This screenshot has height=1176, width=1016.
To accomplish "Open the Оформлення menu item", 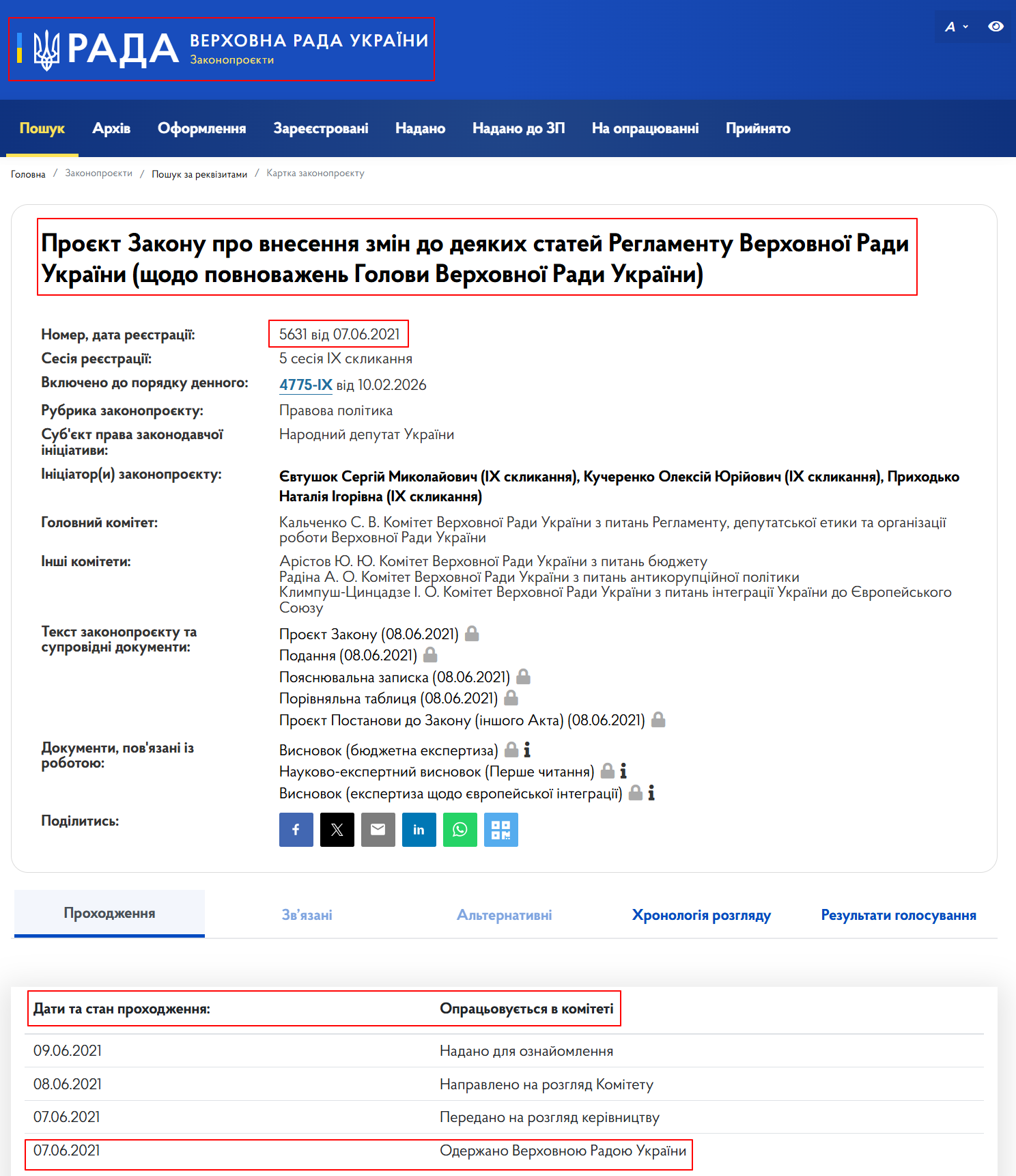I will 202,128.
